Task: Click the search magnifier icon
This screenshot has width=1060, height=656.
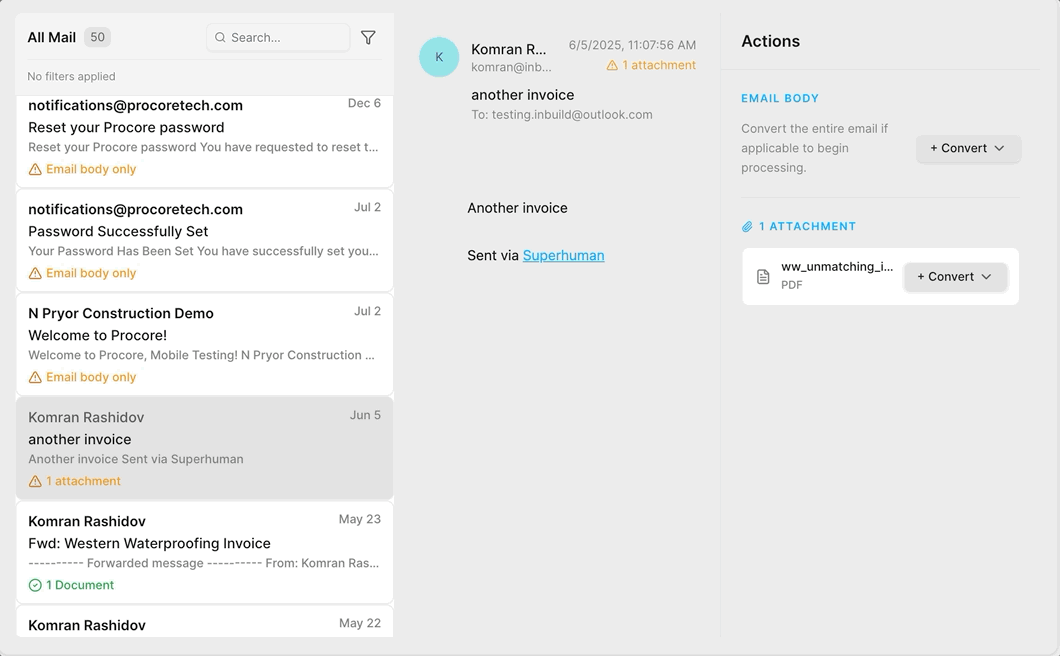Action: coord(220,37)
